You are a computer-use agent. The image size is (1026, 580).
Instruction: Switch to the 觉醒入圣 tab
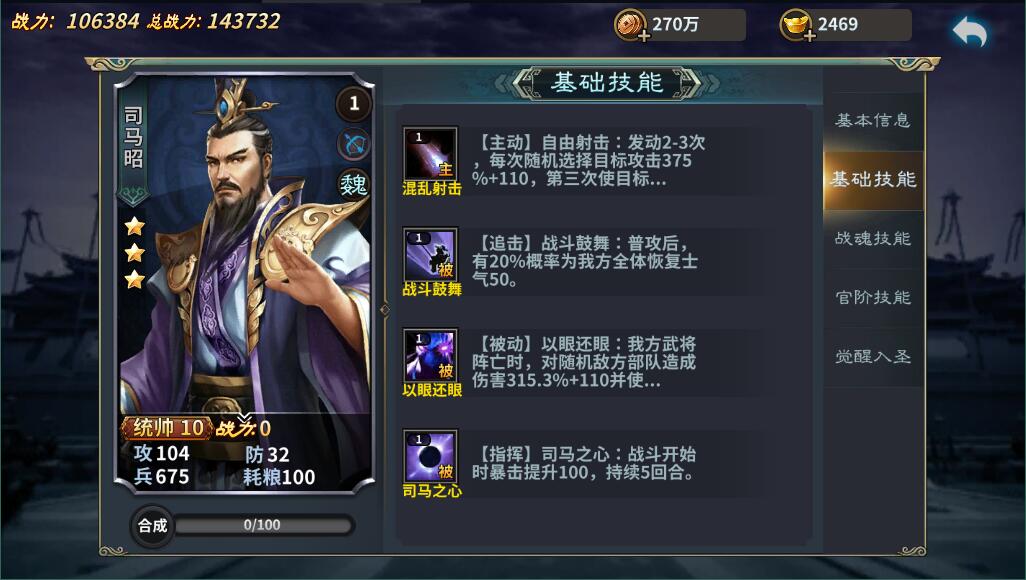(x=873, y=357)
